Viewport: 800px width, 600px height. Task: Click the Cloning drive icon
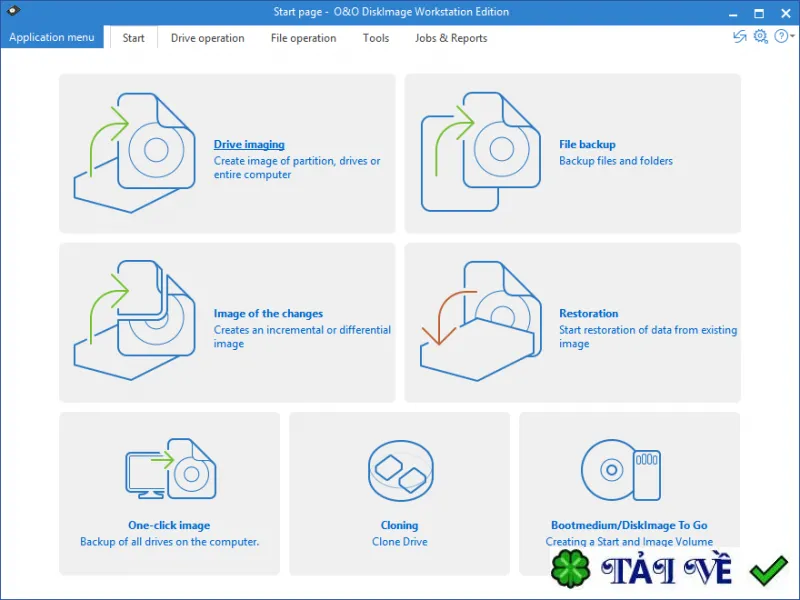tap(401, 470)
